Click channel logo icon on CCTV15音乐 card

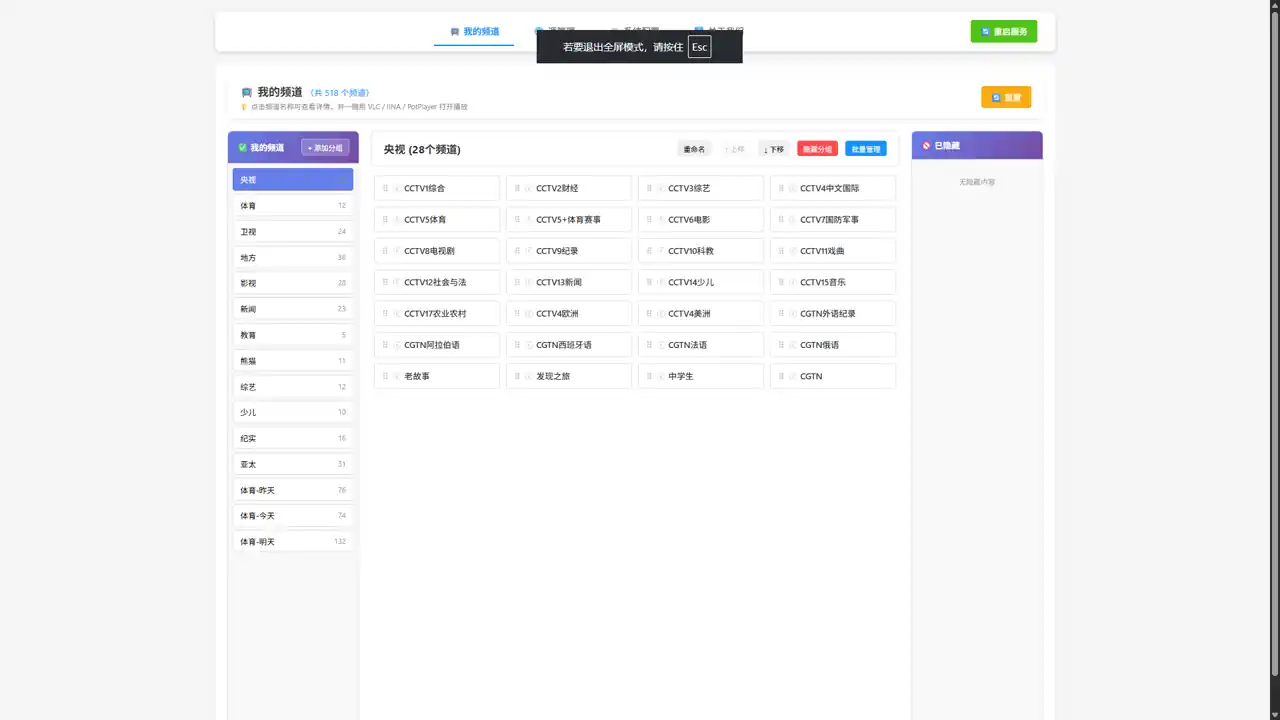pos(792,282)
